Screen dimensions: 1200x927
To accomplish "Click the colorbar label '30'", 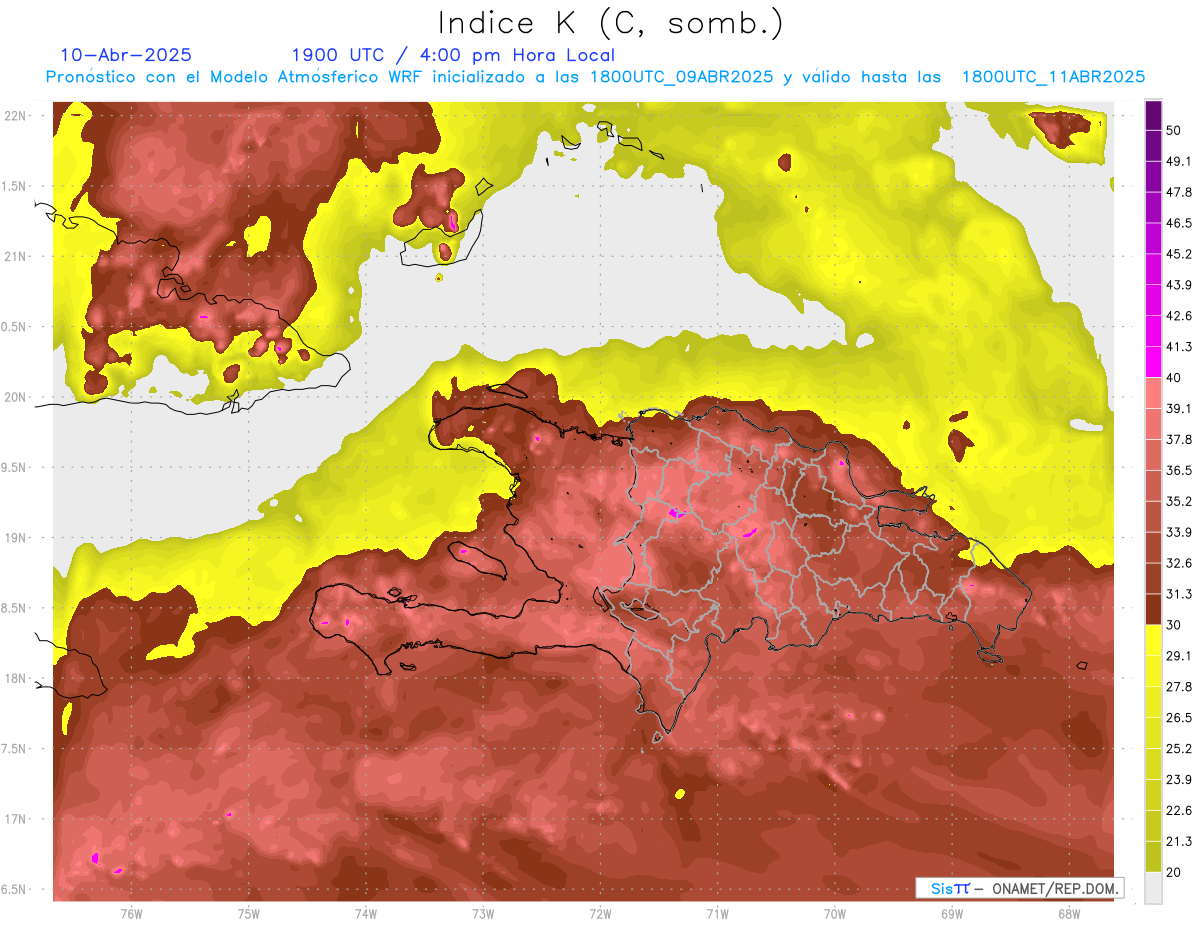I will 1174,625.
